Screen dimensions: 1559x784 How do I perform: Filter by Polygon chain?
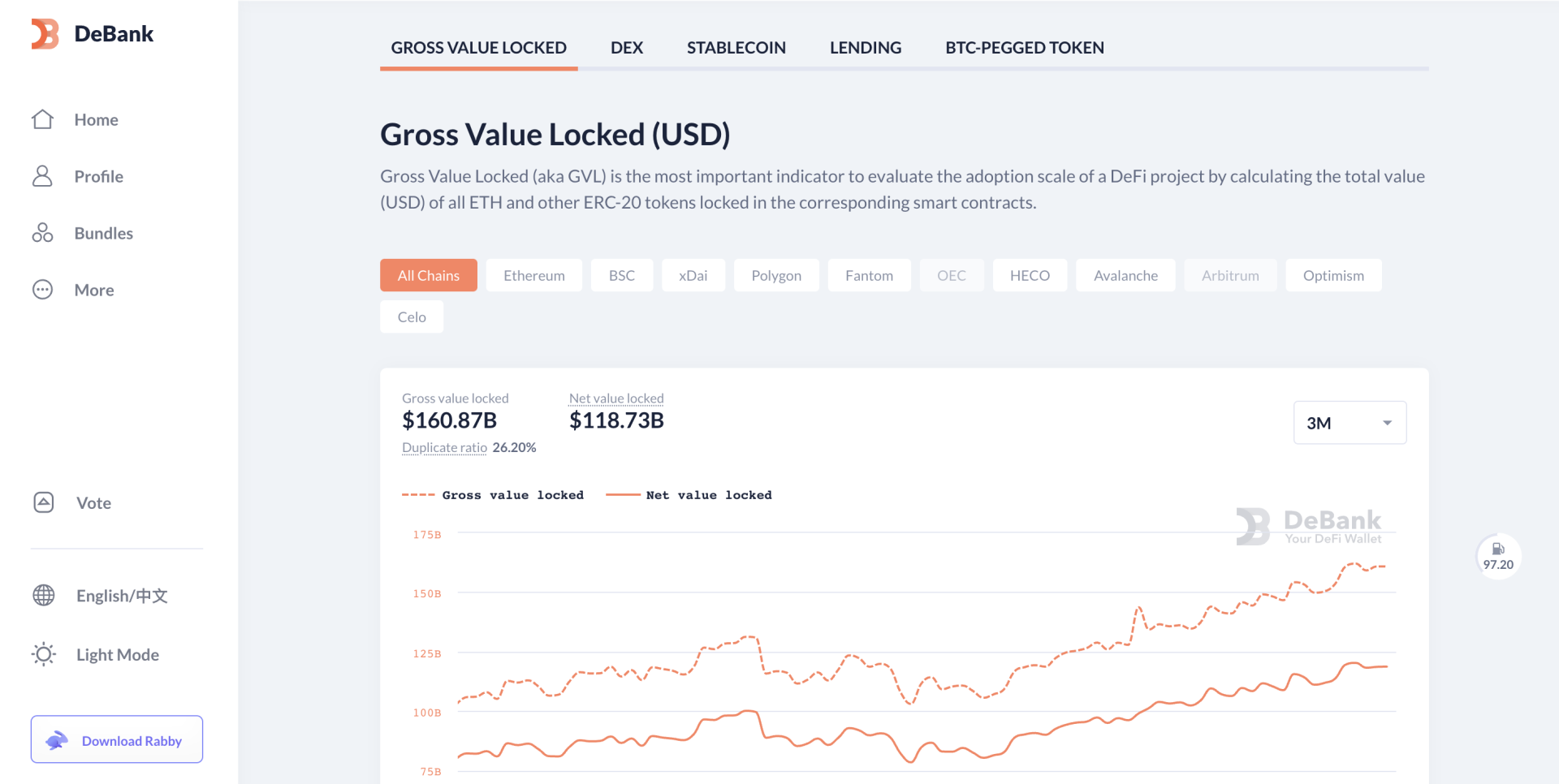tap(776, 275)
